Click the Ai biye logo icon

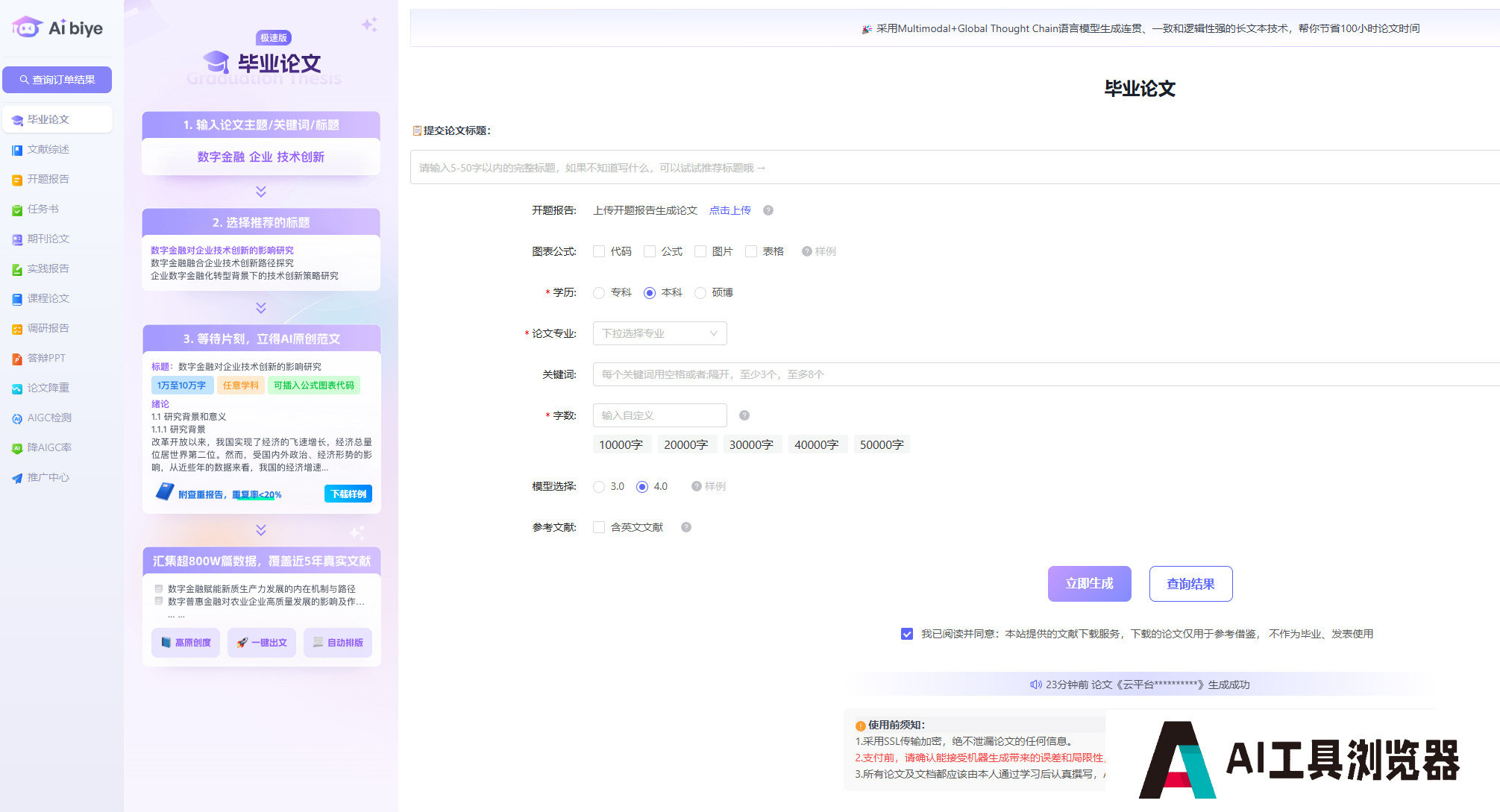pos(27,28)
